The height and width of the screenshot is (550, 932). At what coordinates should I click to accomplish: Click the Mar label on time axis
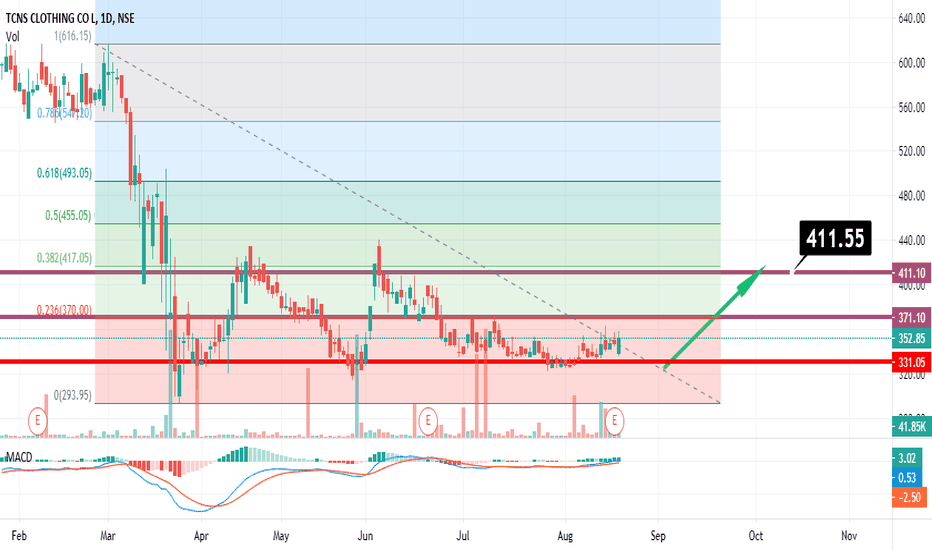108,536
